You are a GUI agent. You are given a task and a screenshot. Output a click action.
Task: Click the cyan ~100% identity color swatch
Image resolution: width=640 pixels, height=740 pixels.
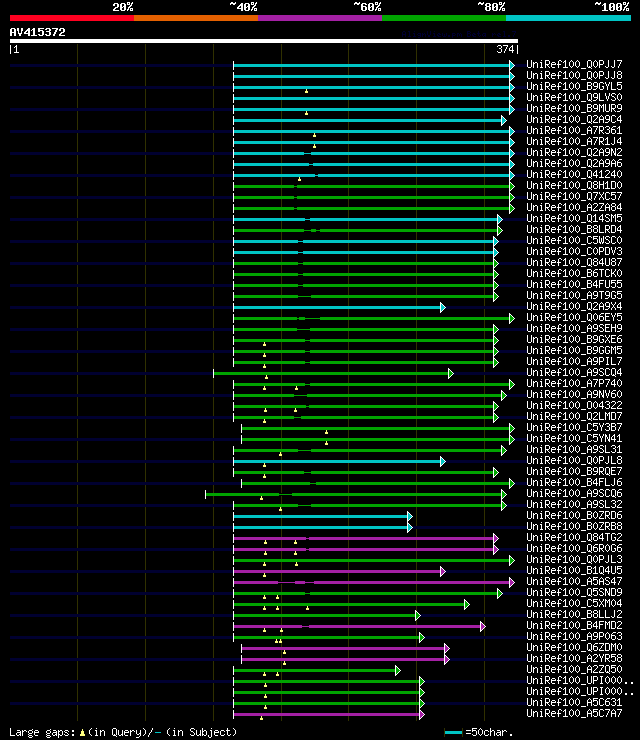pos(568,18)
